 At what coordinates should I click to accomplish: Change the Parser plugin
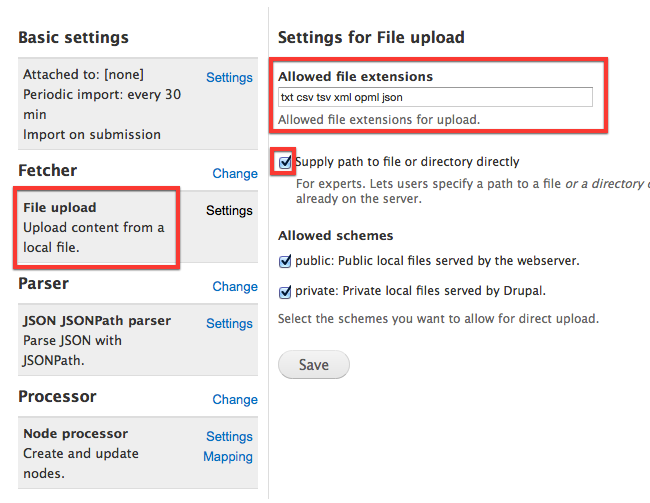(235, 286)
